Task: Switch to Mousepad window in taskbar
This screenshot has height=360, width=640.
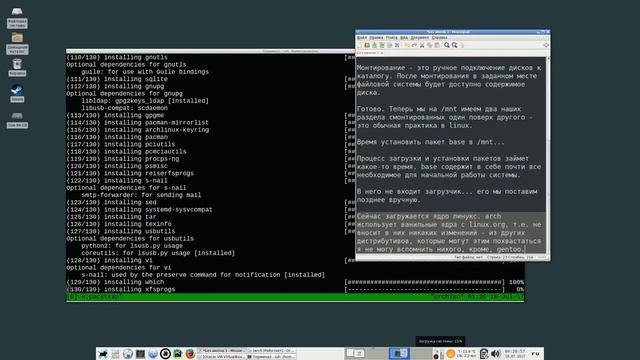Action: point(222,351)
